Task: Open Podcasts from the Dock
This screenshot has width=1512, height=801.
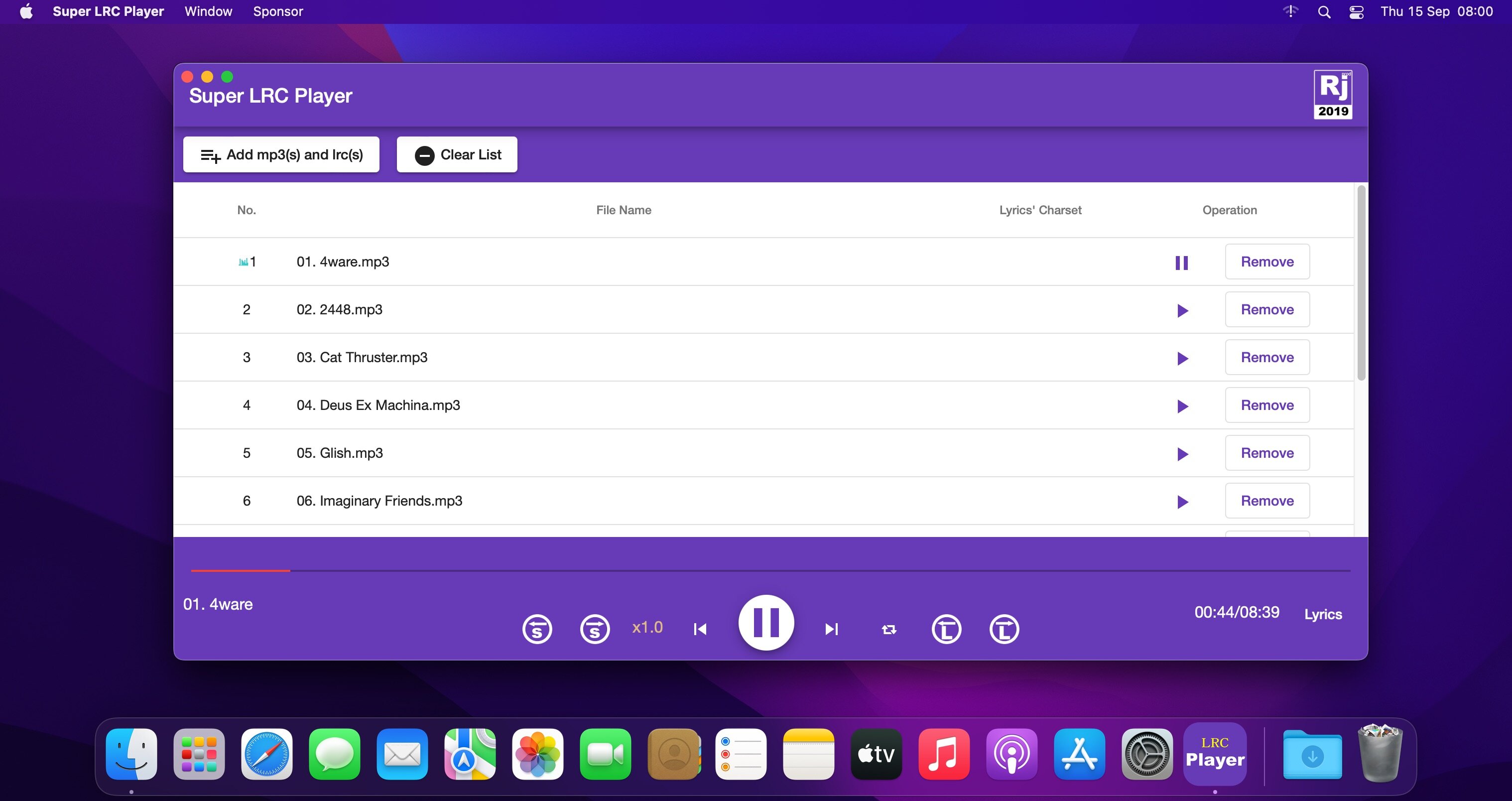Action: 1012,754
